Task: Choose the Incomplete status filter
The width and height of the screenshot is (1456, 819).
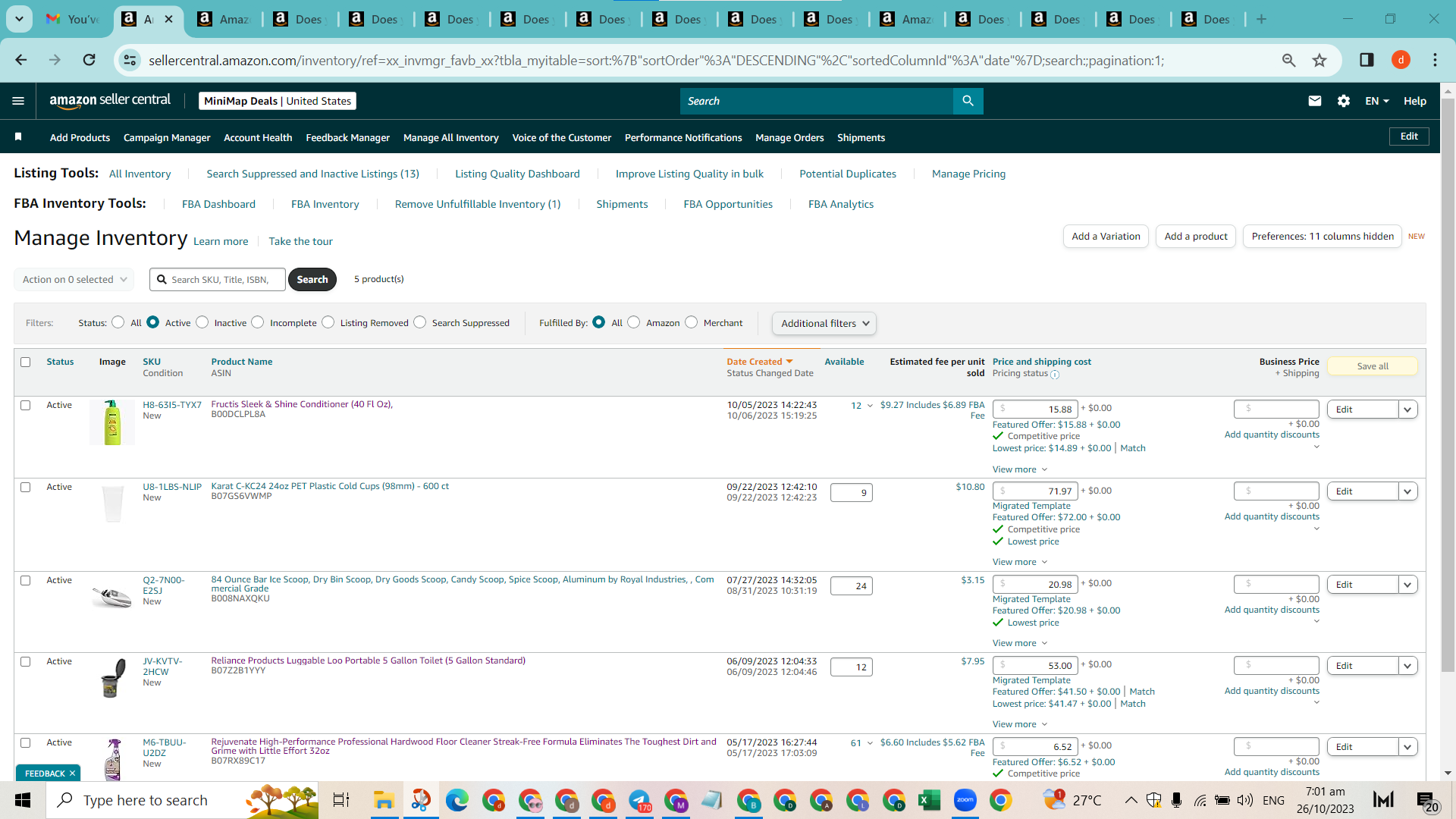Action: coord(258,322)
